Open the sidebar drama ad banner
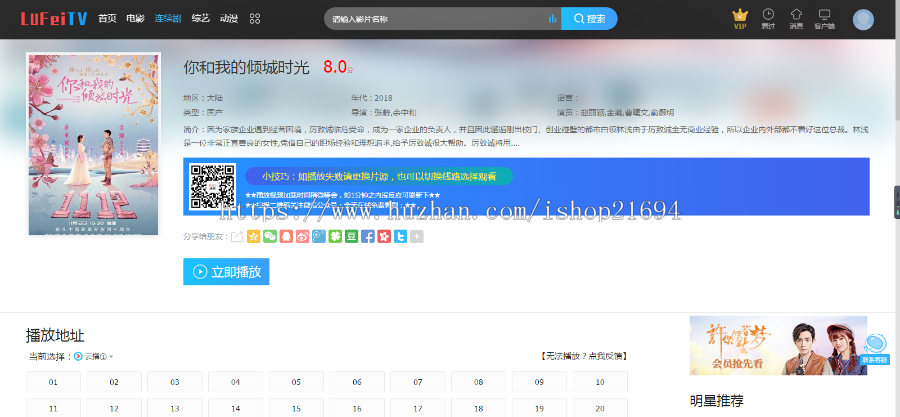 pos(778,345)
